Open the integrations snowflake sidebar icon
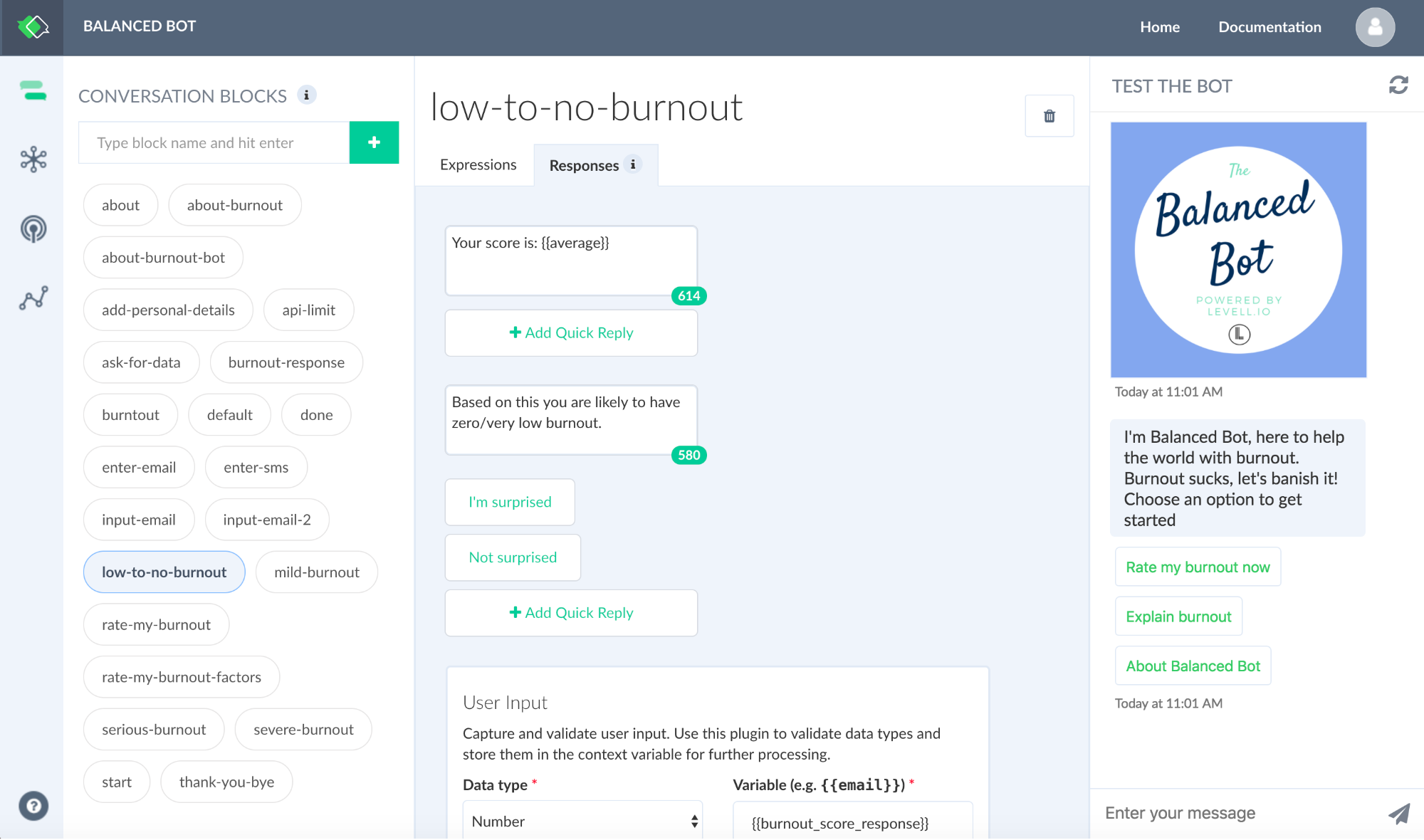1424x840 pixels. 33,159
